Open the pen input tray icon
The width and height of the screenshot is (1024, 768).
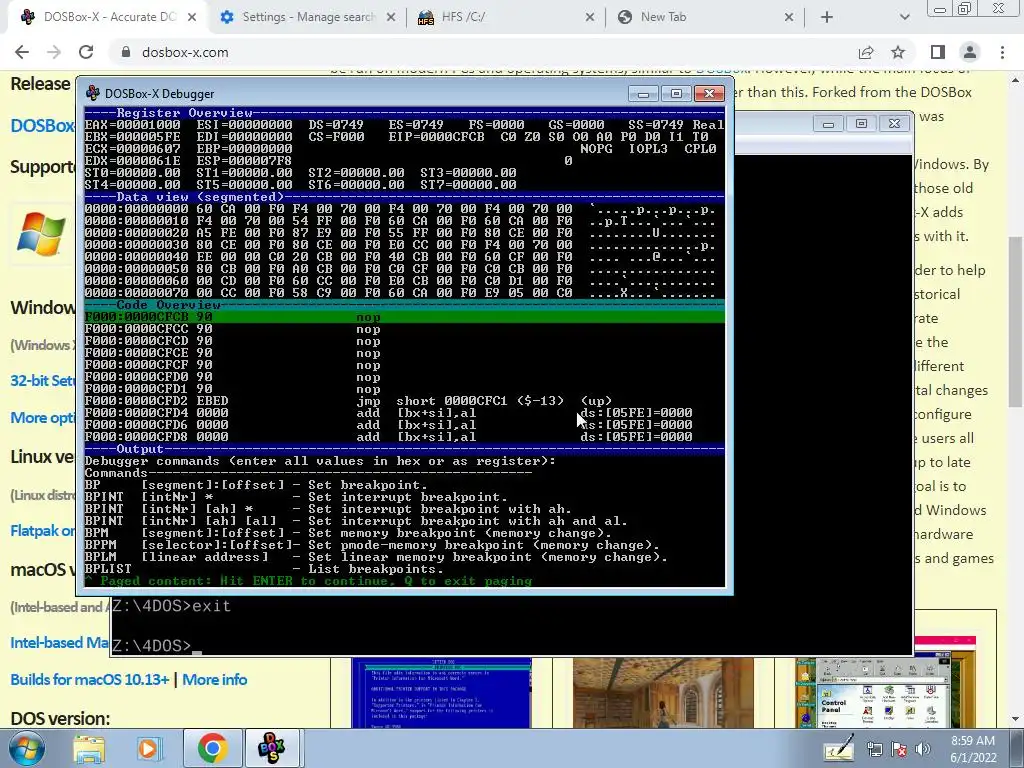tap(839, 748)
